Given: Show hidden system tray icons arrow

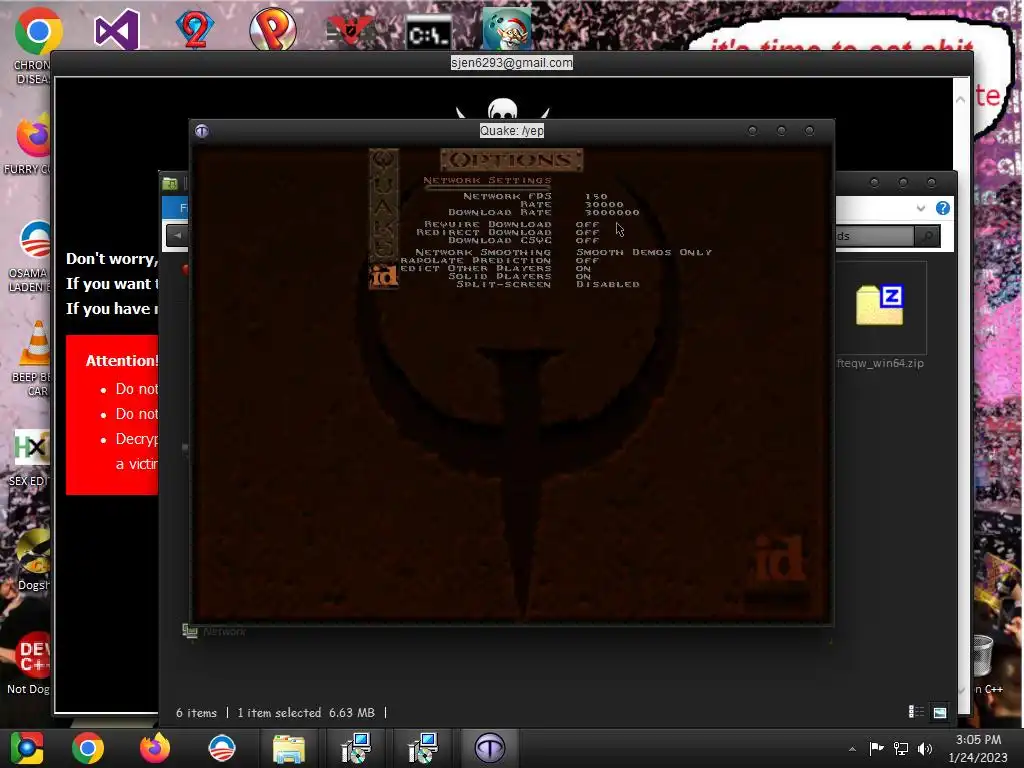Looking at the screenshot, I should (x=852, y=749).
